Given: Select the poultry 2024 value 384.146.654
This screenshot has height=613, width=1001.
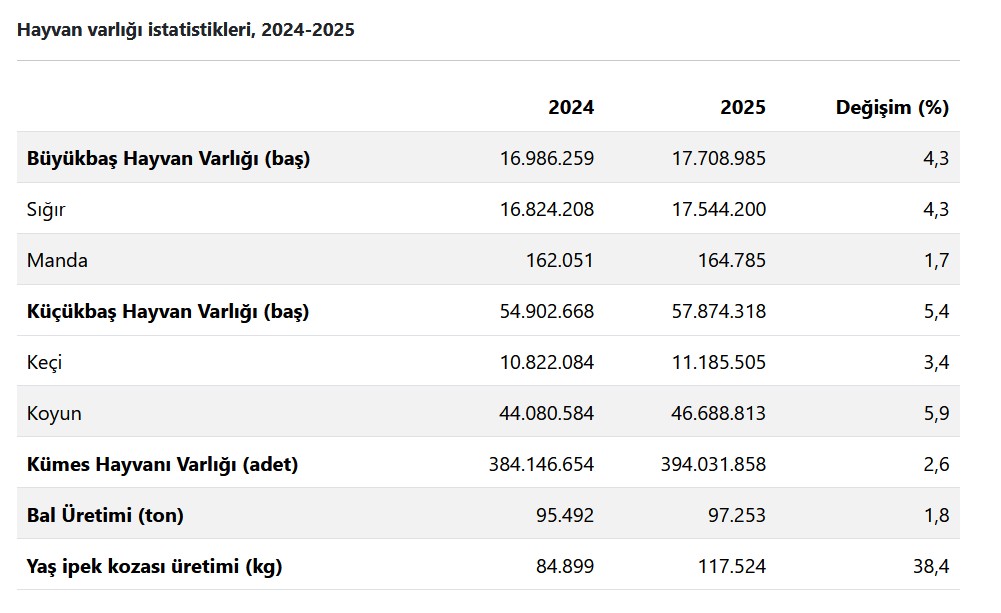Looking at the screenshot, I should pyautogui.click(x=541, y=464).
